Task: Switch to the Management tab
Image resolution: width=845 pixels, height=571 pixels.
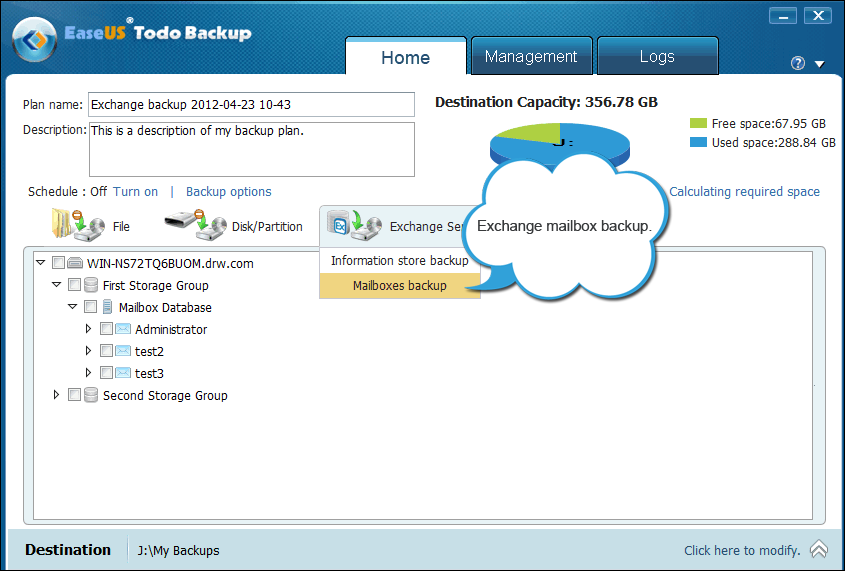Action: (x=531, y=57)
